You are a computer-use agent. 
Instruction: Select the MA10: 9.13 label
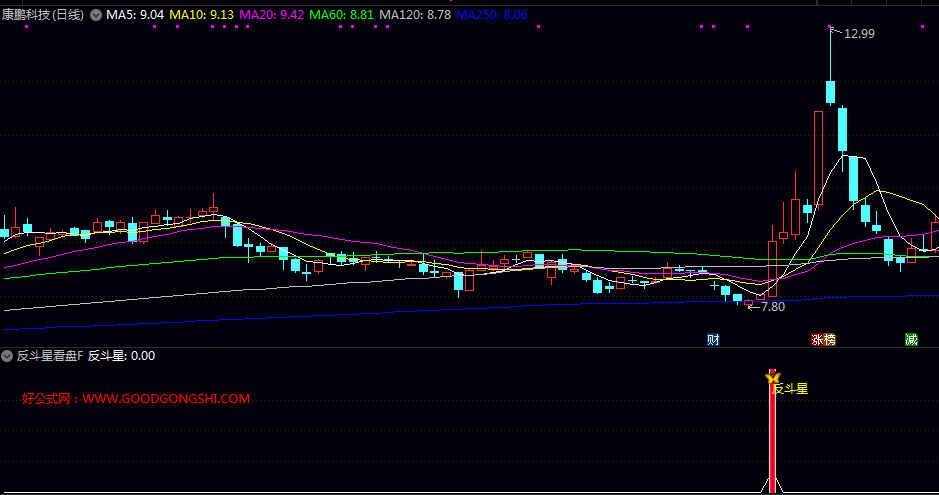click(x=201, y=15)
